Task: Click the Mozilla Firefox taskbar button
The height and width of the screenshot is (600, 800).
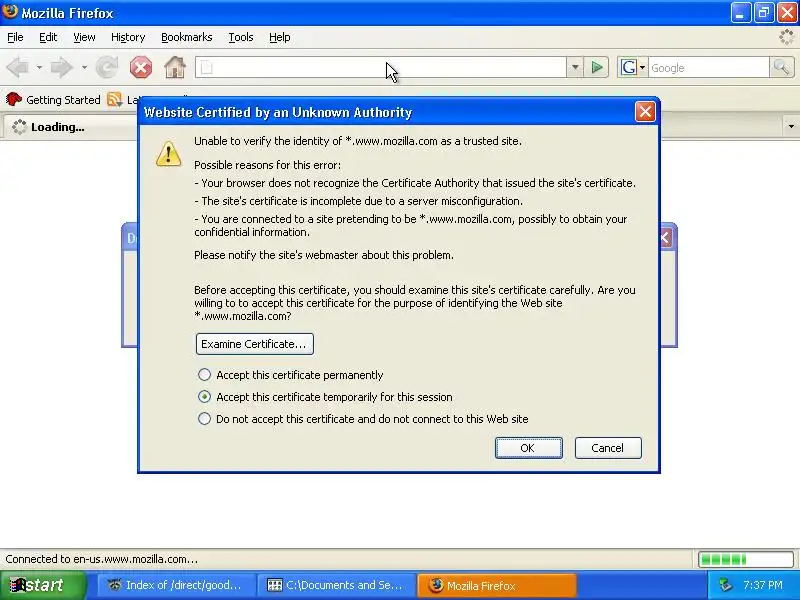Action: point(497,585)
